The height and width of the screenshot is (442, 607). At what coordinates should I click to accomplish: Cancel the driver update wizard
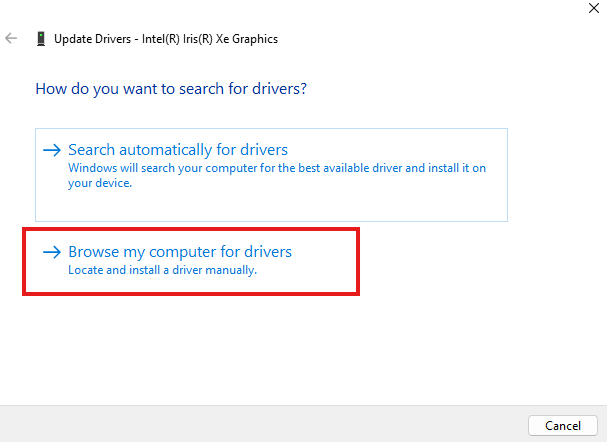[563, 426]
